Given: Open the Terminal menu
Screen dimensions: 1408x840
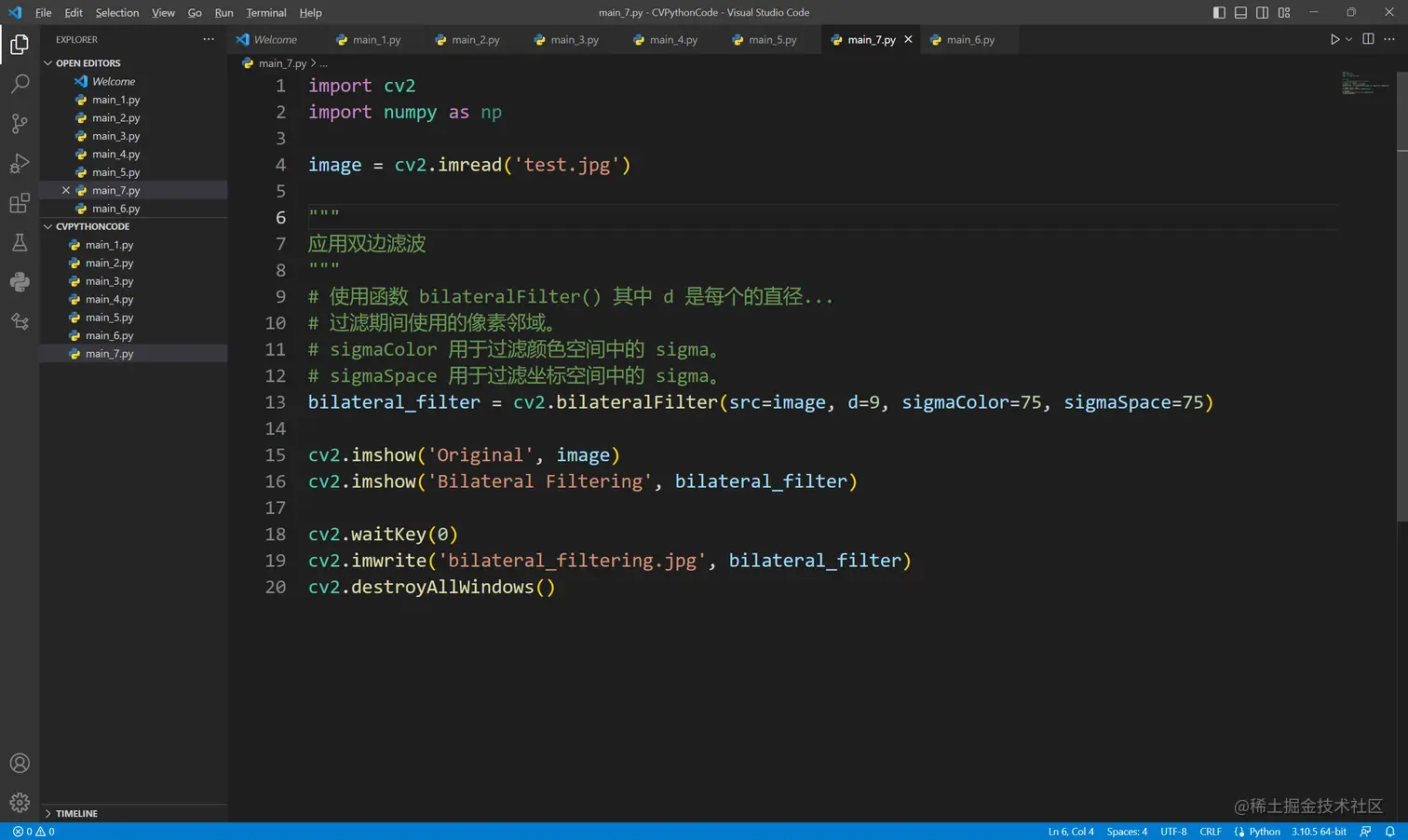Looking at the screenshot, I should click(x=266, y=12).
